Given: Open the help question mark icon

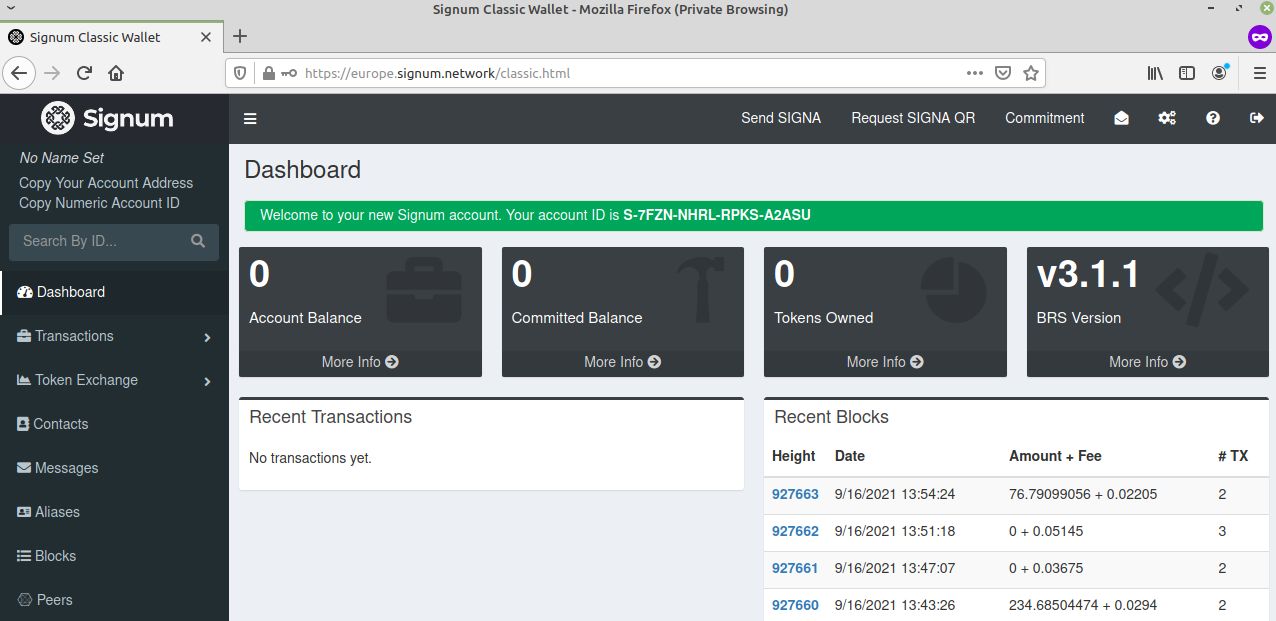Looking at the screenshot, I should click(x=1213, y=118).
